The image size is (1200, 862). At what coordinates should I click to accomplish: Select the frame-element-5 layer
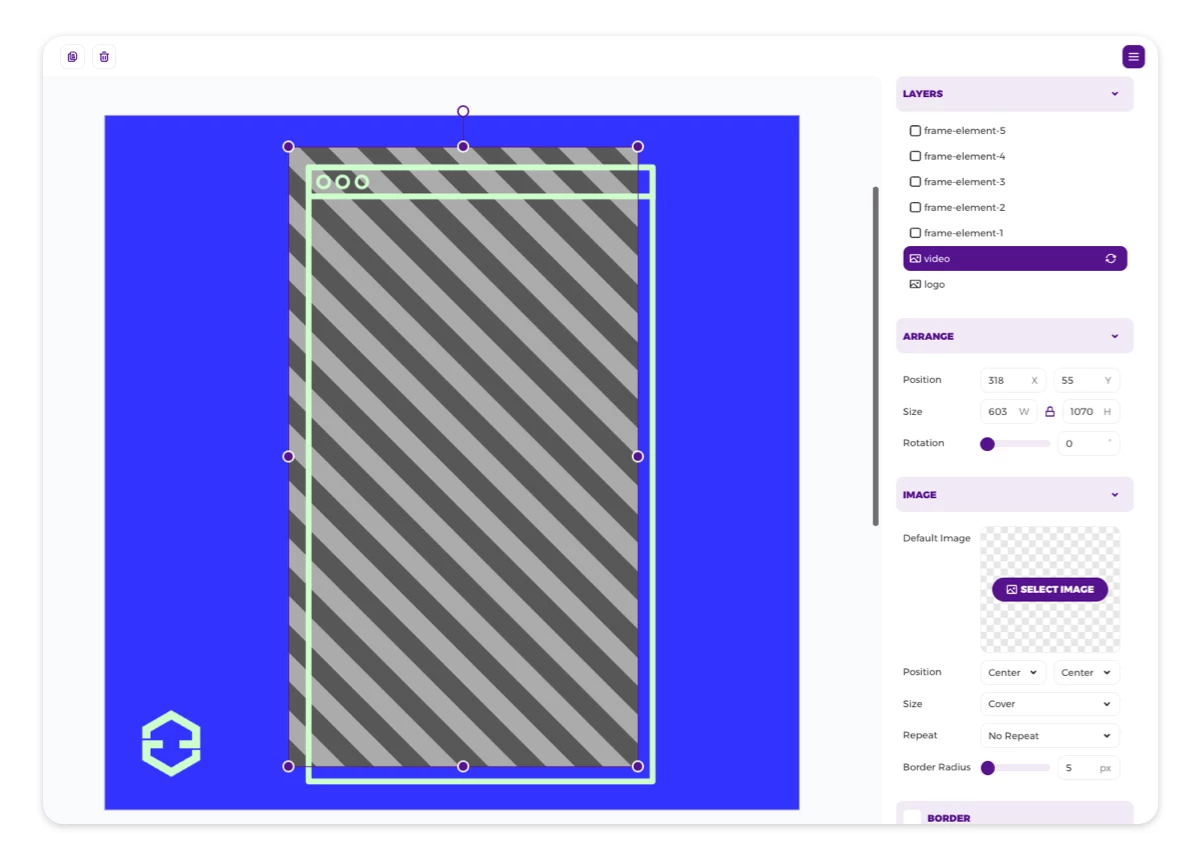coord(1015,131)
